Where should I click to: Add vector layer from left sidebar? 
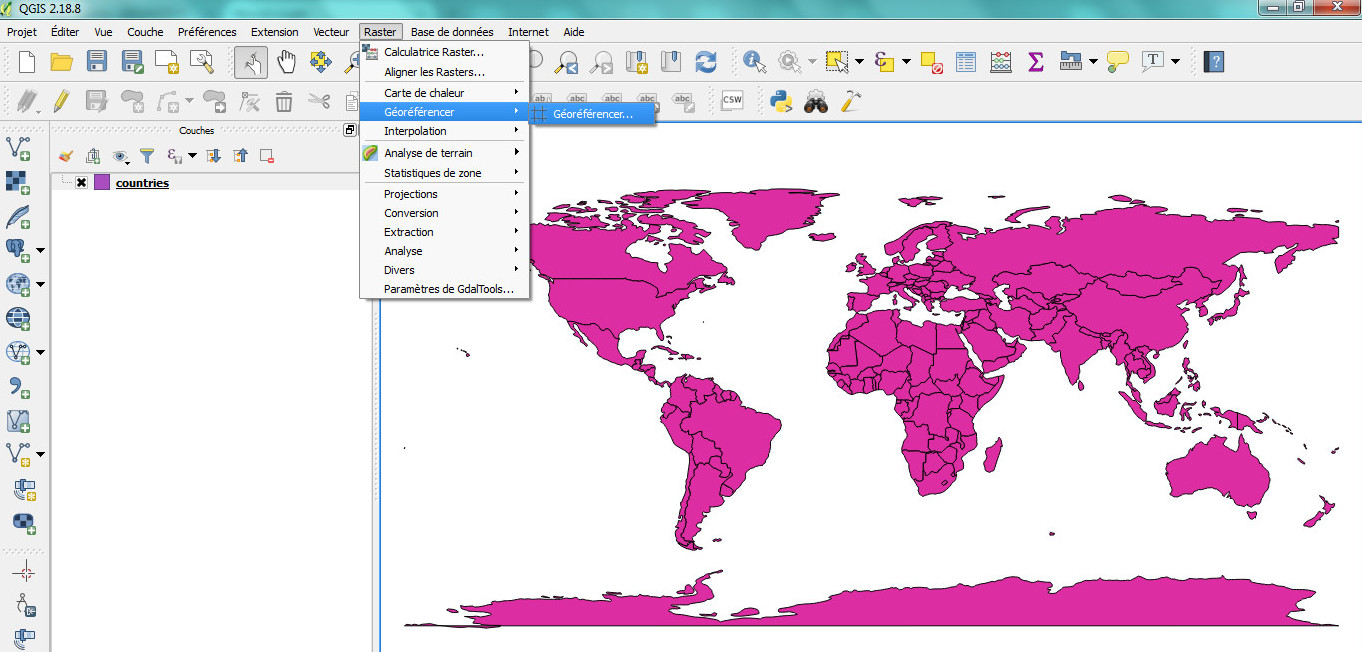pos(19,148)
